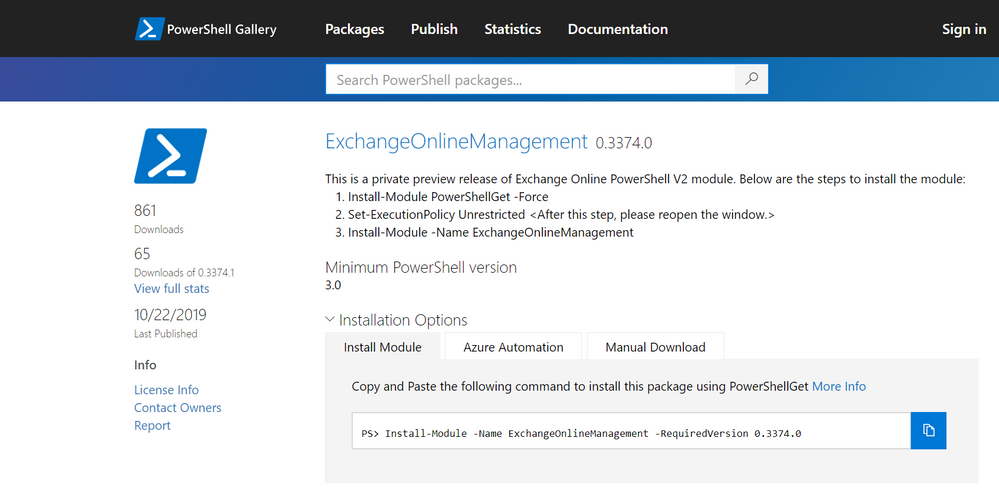Copy the install command with the copy icon
The image size is (999, 492).
coord(929,431)
